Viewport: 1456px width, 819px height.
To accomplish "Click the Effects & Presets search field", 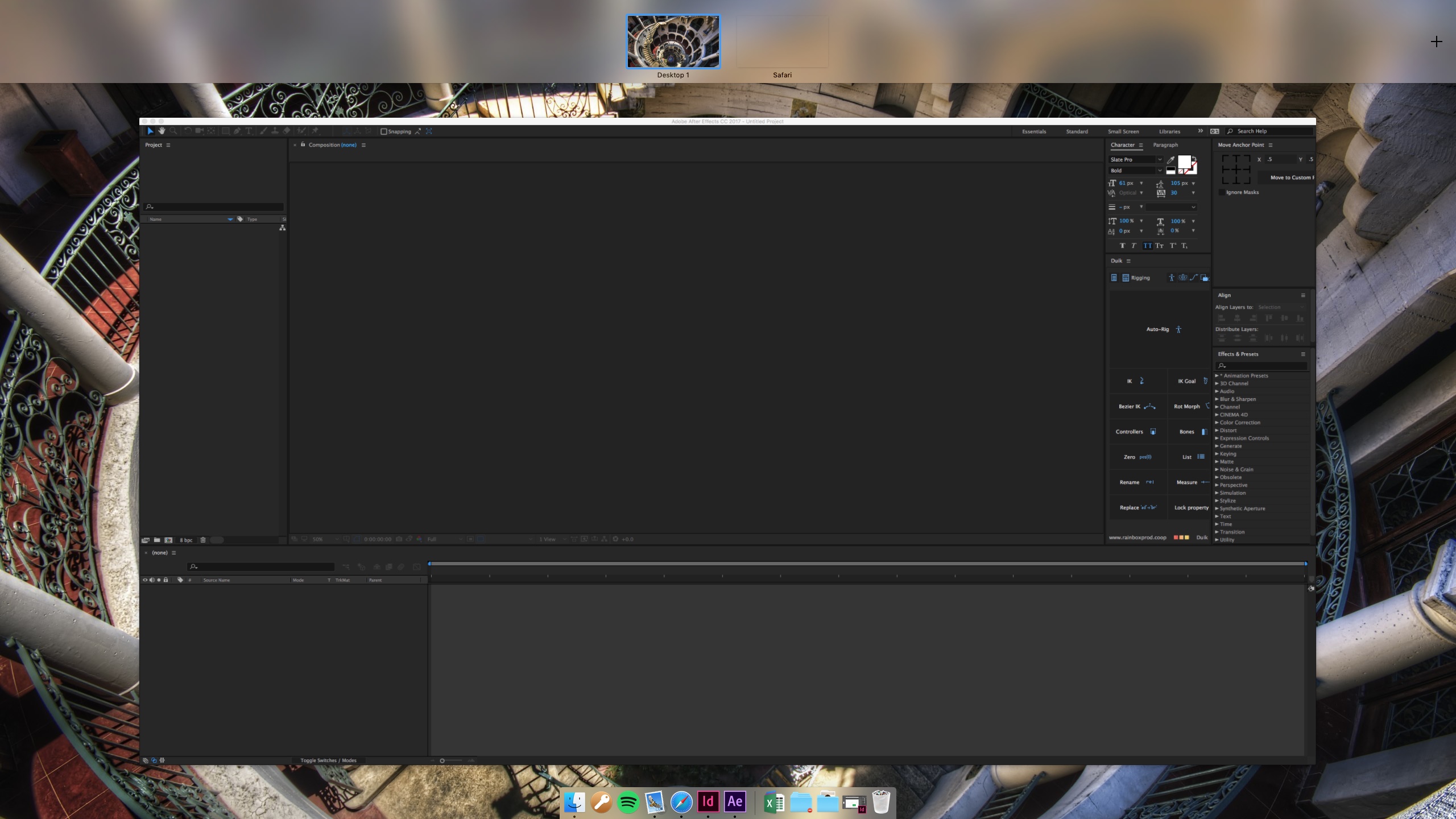I will click(1263, 366).
